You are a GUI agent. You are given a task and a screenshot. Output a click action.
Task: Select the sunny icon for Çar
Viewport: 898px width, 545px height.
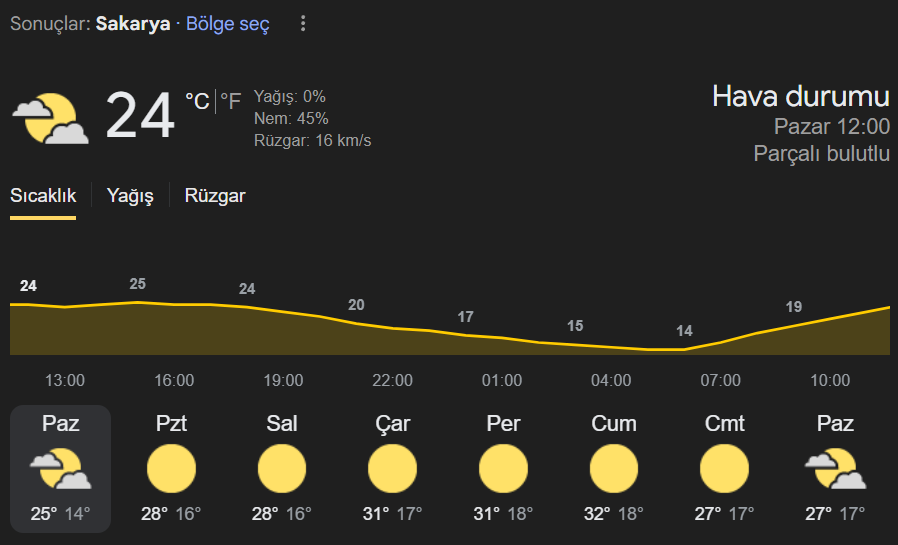392,468
